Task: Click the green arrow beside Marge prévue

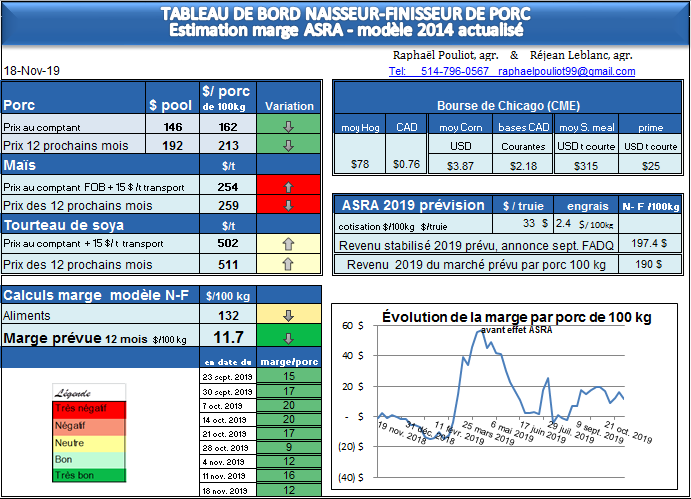Action: pyautogui.click(x=288, y=338)
